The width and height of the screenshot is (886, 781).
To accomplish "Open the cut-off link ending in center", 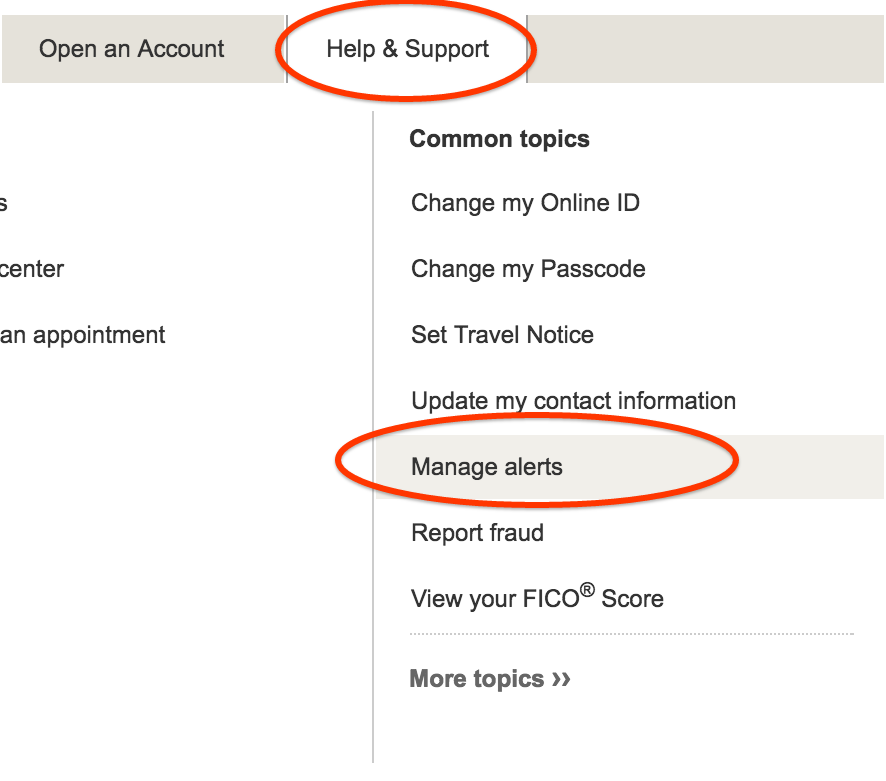I will [31, 269].
